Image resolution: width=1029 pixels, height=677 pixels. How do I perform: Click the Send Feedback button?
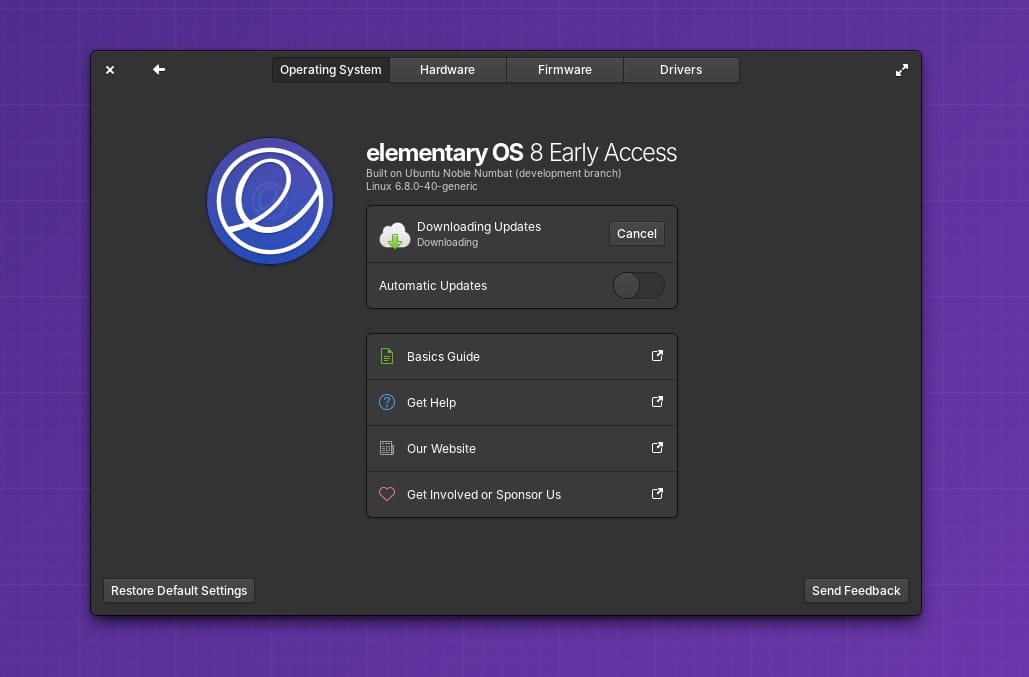point(856,590)
